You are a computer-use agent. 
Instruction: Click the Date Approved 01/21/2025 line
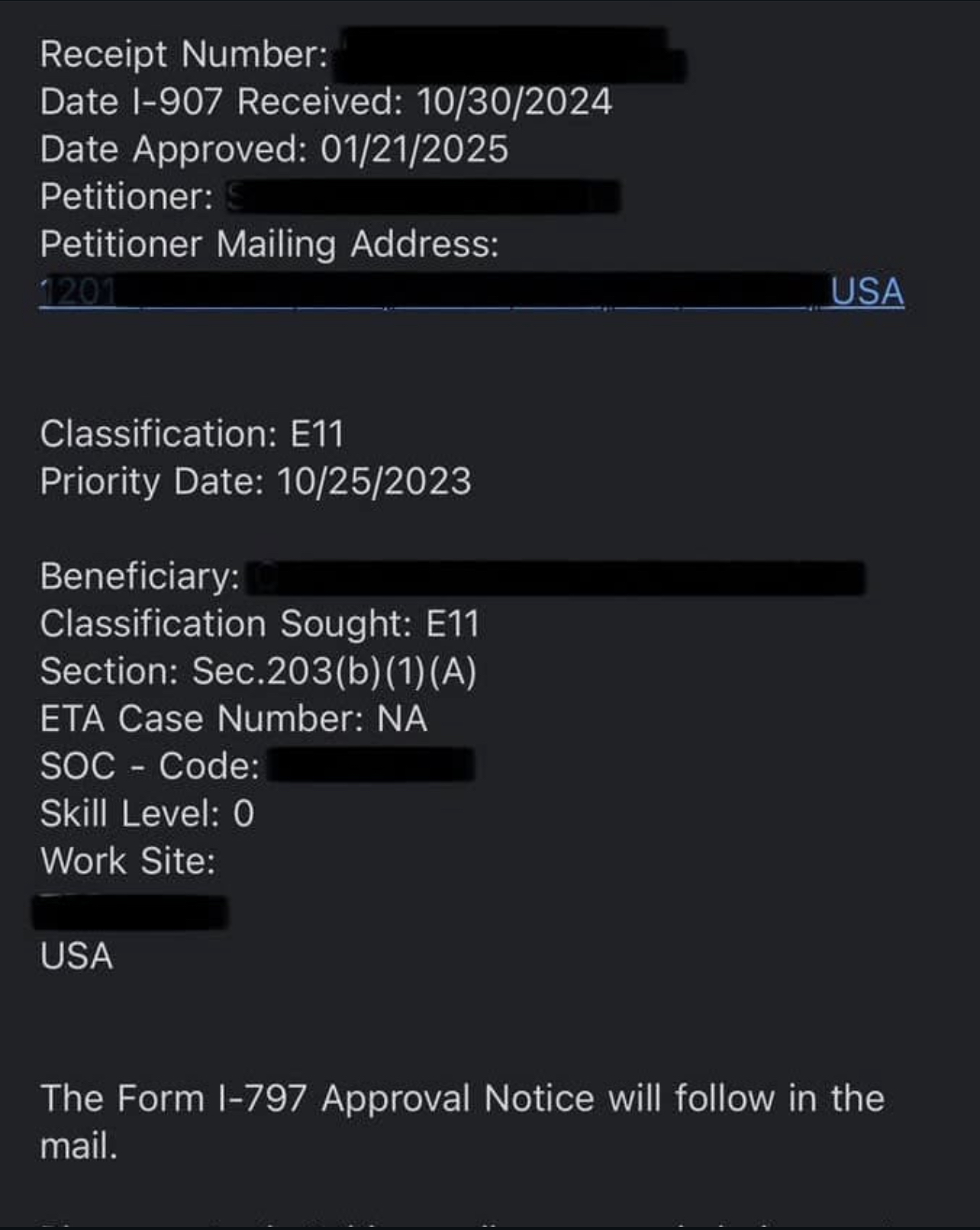pos(273,149)
